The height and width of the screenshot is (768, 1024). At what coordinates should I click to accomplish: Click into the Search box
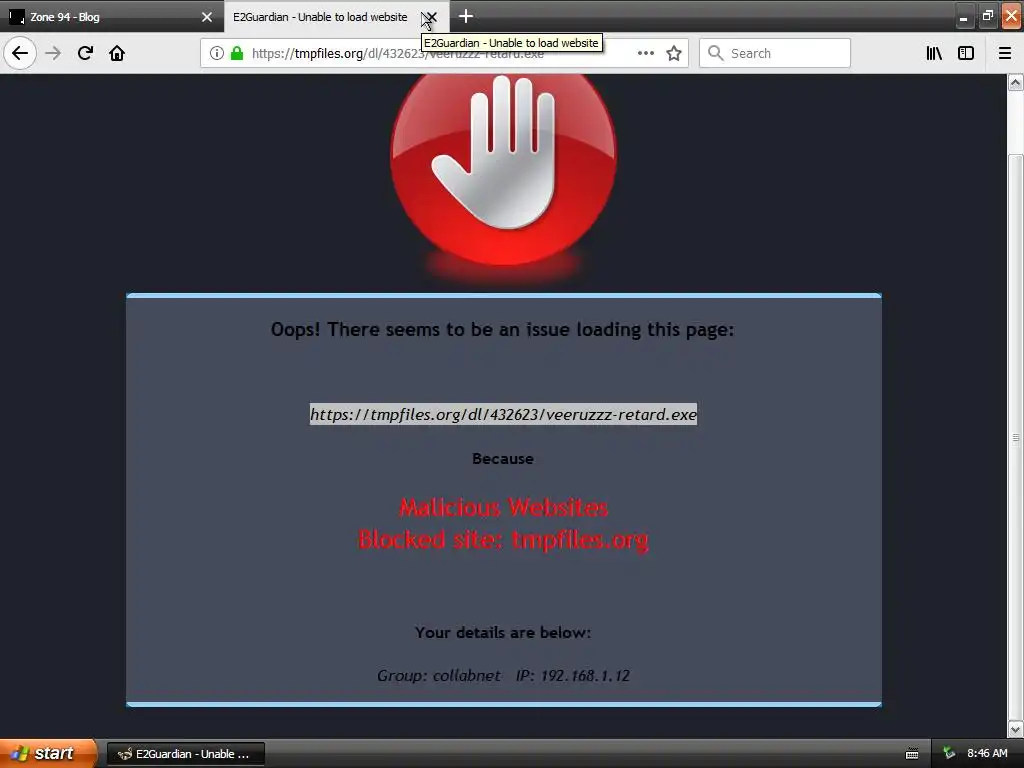(775, 53)
